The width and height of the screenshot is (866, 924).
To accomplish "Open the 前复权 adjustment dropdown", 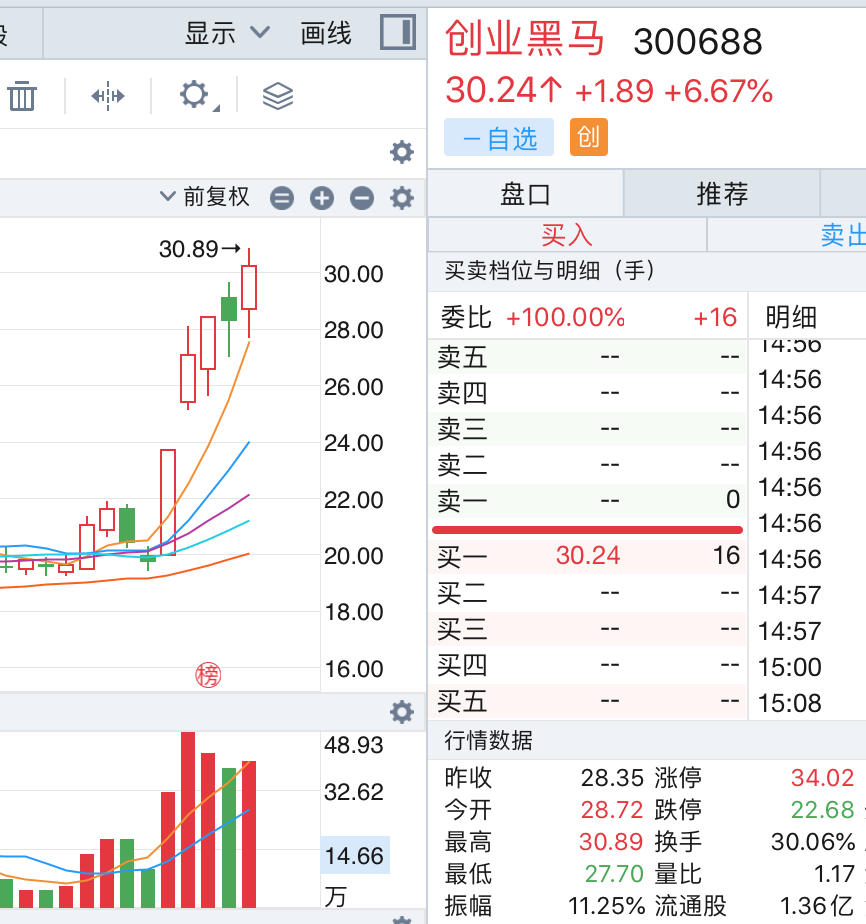I will (x=206, y=197).
